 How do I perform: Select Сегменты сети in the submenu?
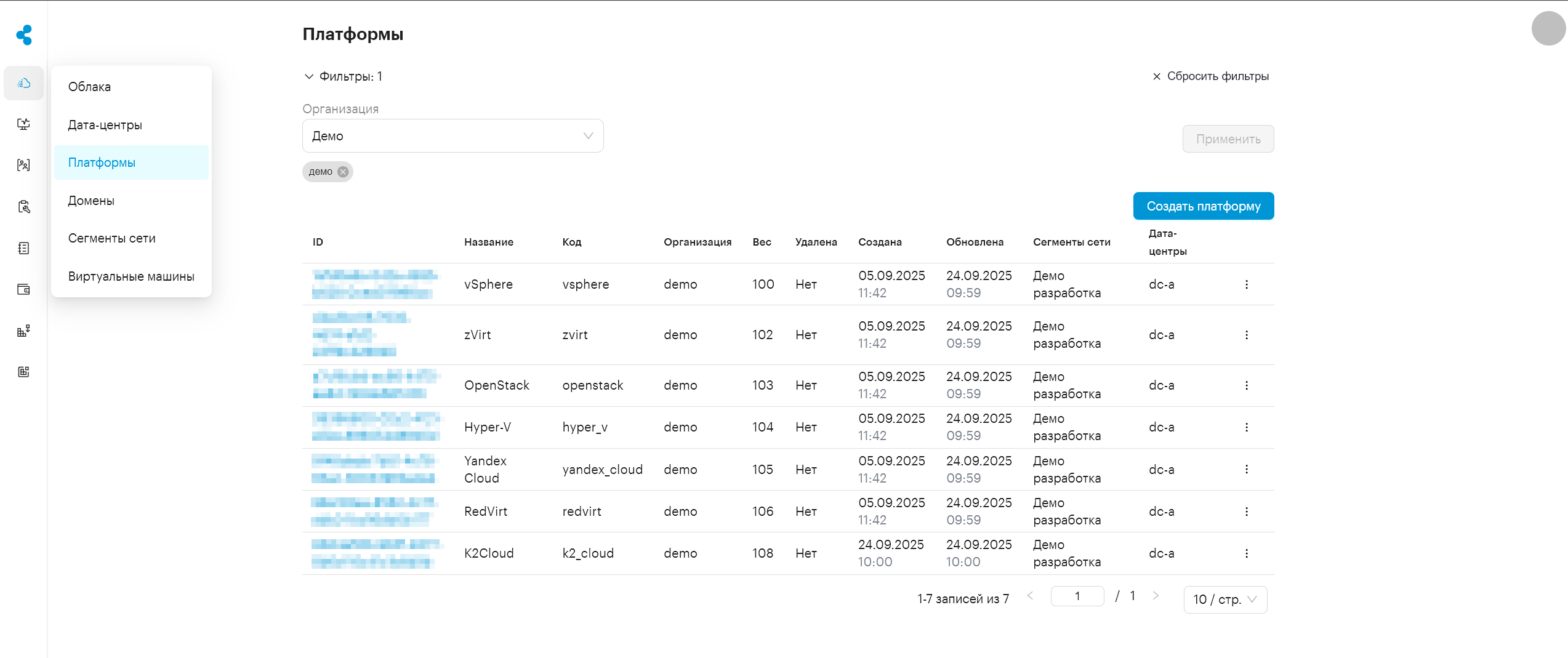point(131,238)
